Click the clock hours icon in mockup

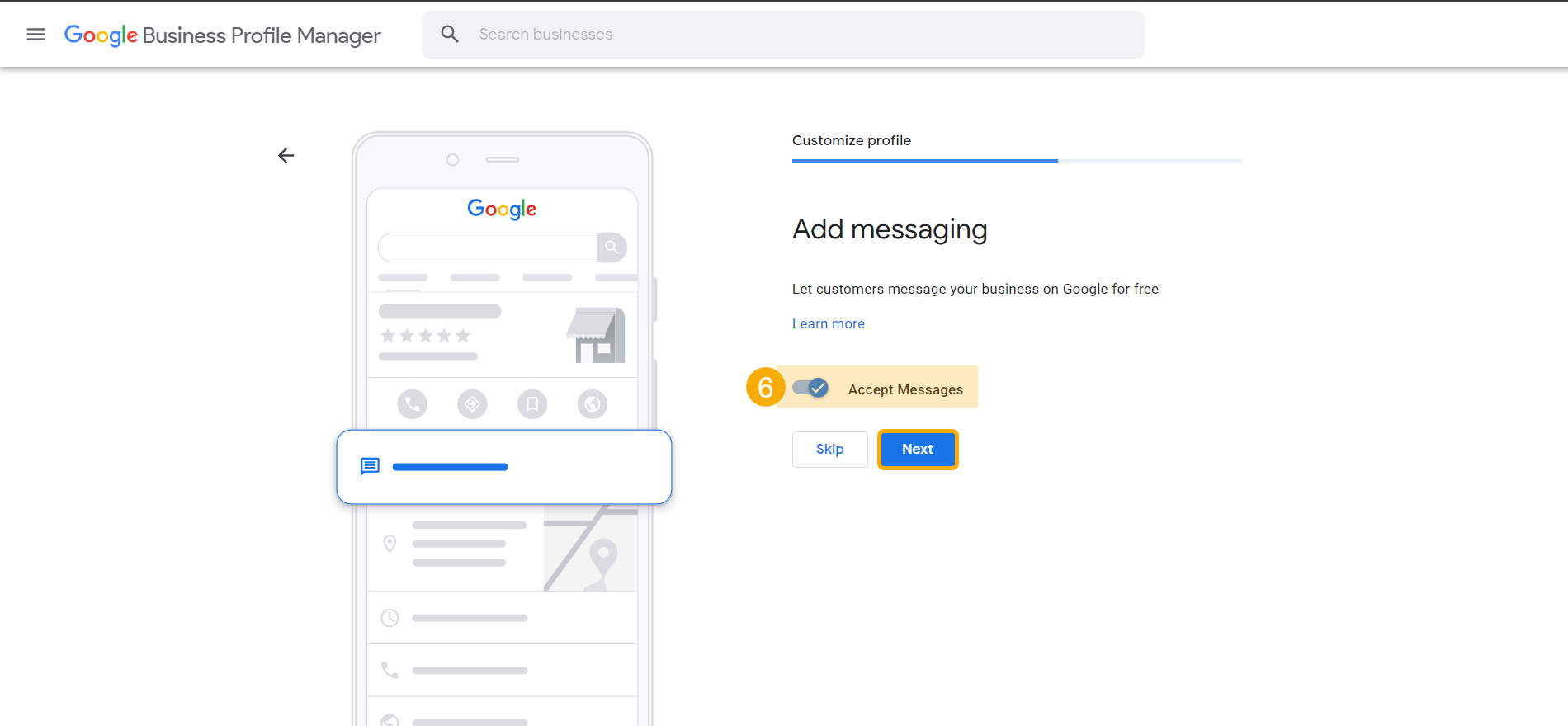390,618
